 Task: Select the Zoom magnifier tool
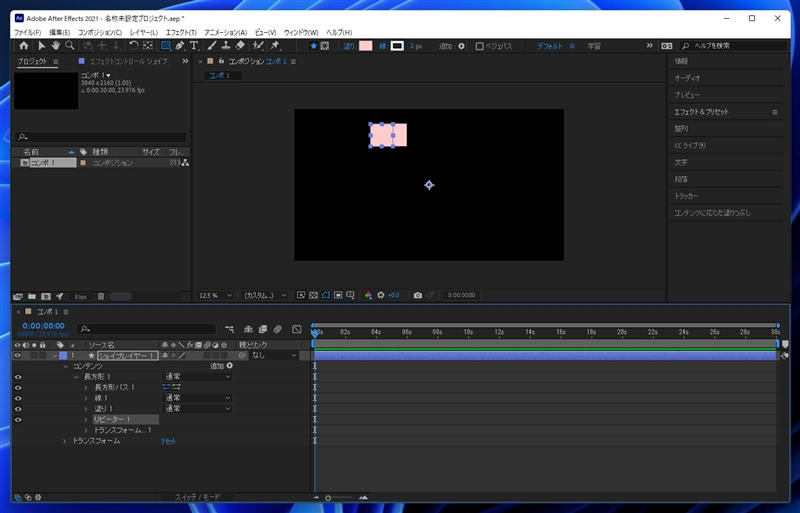pos(69,46)
